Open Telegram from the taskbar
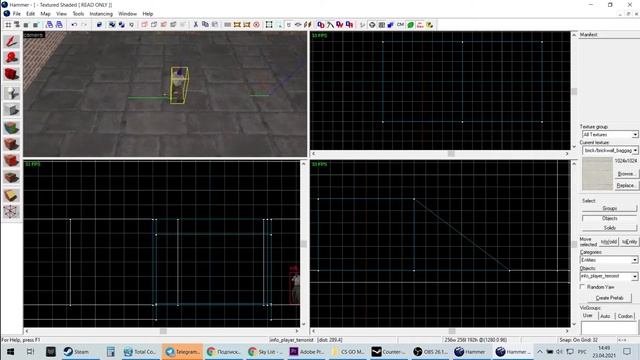This screenshot has height=360, width=640. point(182,351)
